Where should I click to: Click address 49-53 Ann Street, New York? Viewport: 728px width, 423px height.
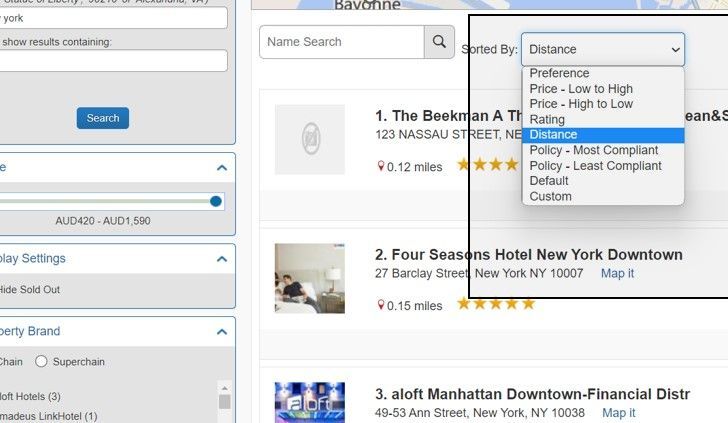coord(480,413)
